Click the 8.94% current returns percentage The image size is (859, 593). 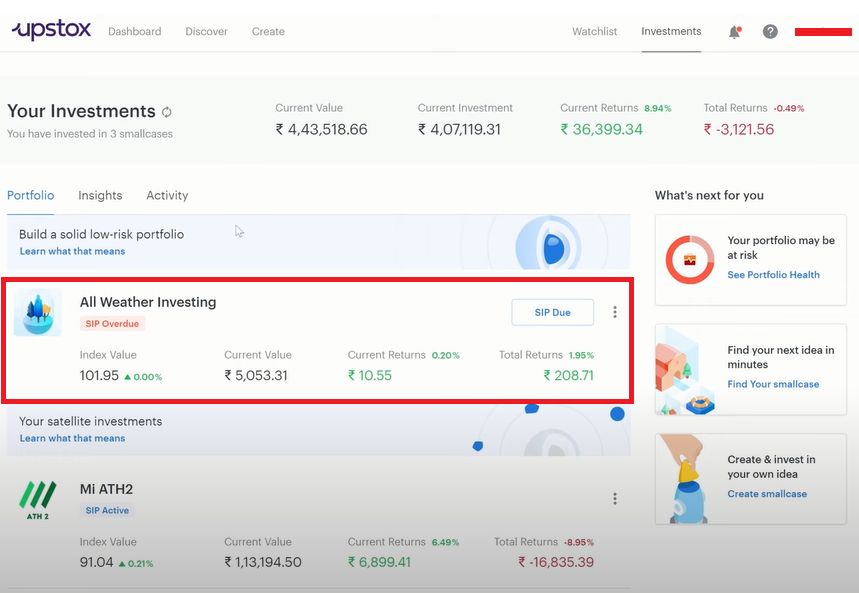tap(657, 109)
